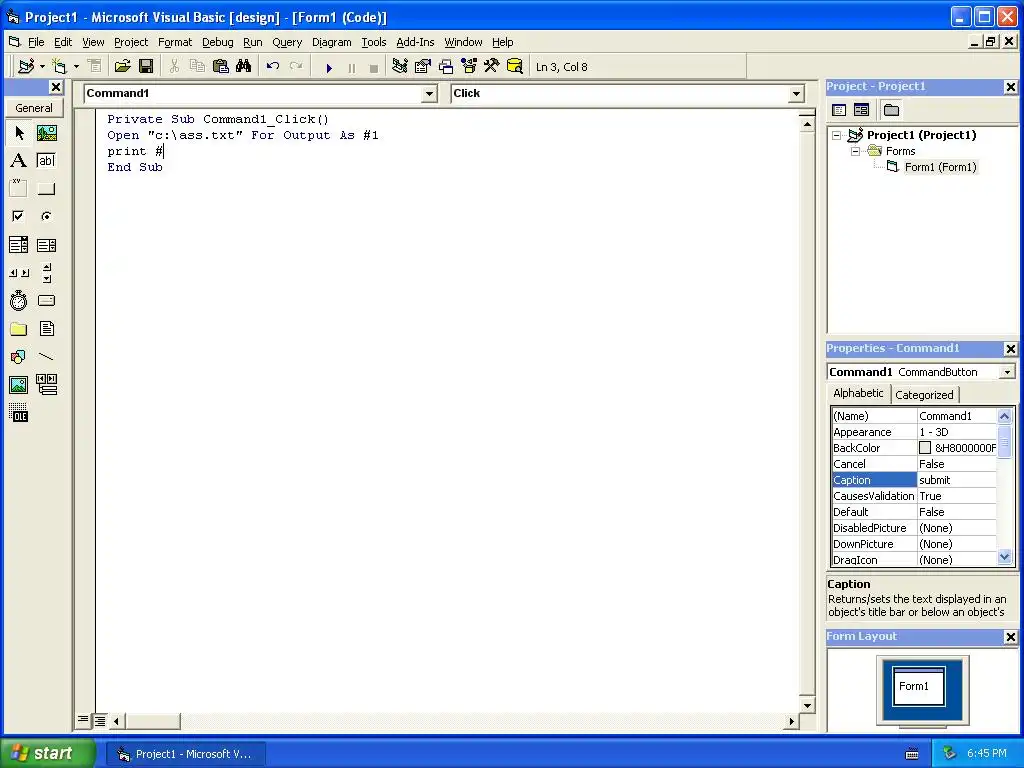Image resolution: width=1024 pixels, height=768 pixels.
Task: Switch to Procedure View at code window bottom
Action: click(x=83, y=720)
